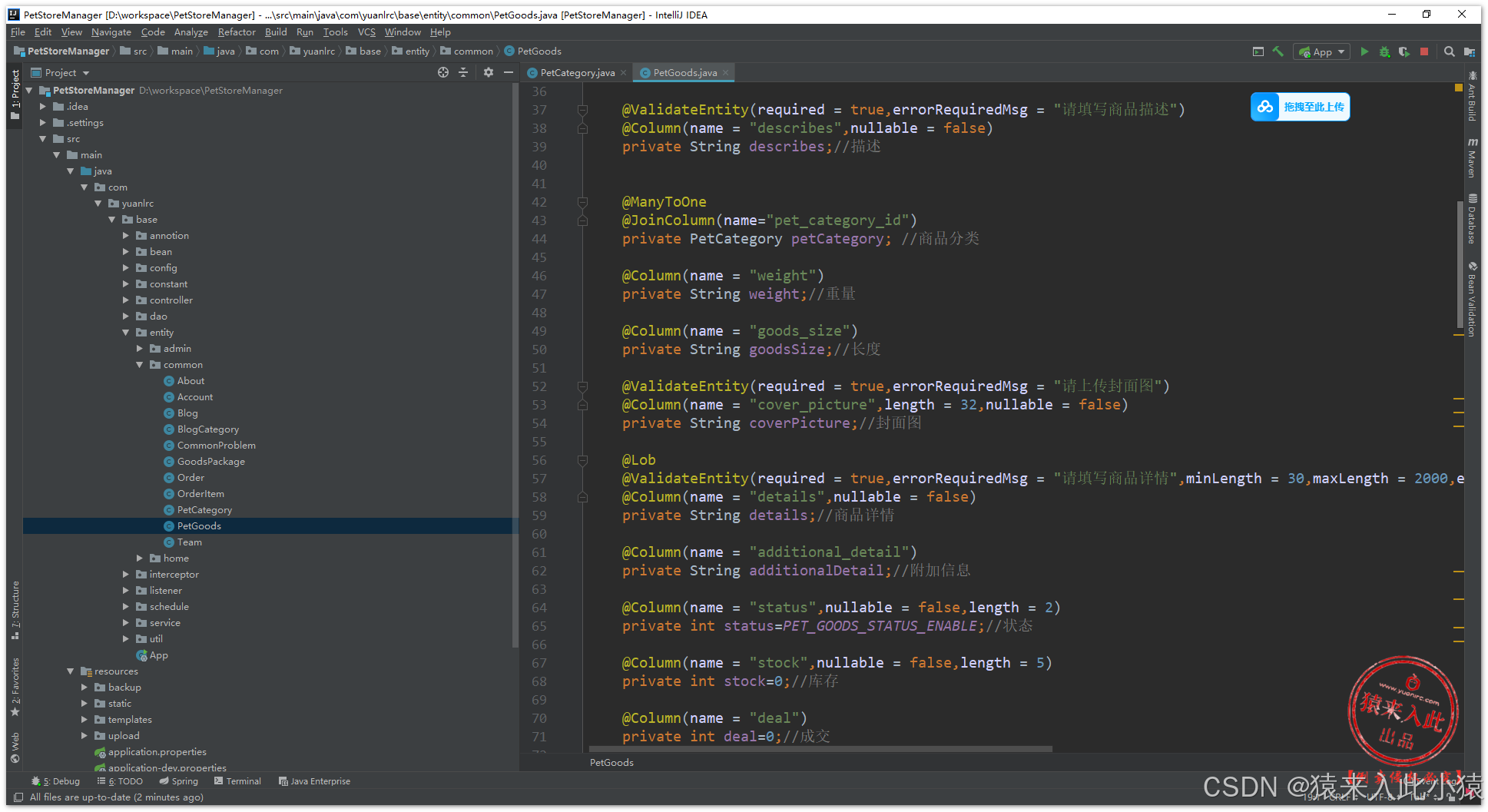
Task: Click the Build project hammer icon
Action: point(1278,51)
